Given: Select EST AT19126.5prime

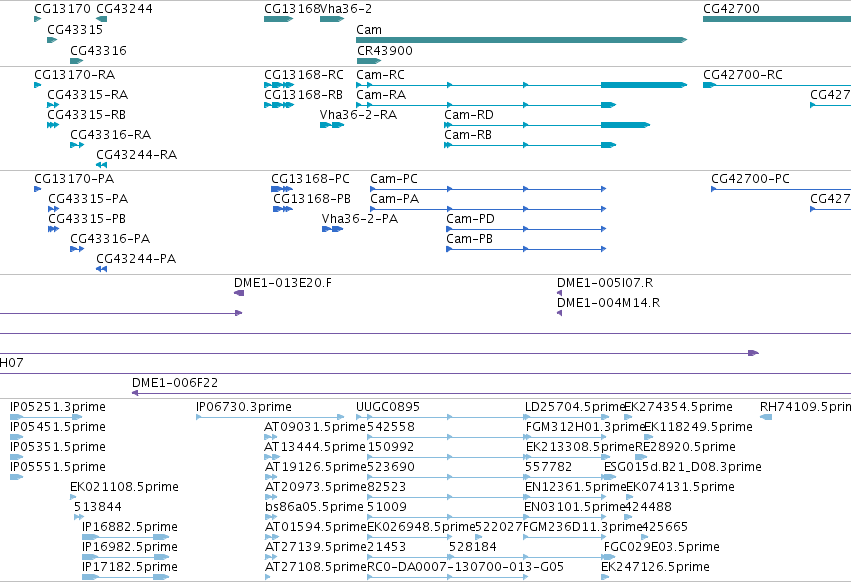Looking at the screenshot, I should [x=315, y=467].
